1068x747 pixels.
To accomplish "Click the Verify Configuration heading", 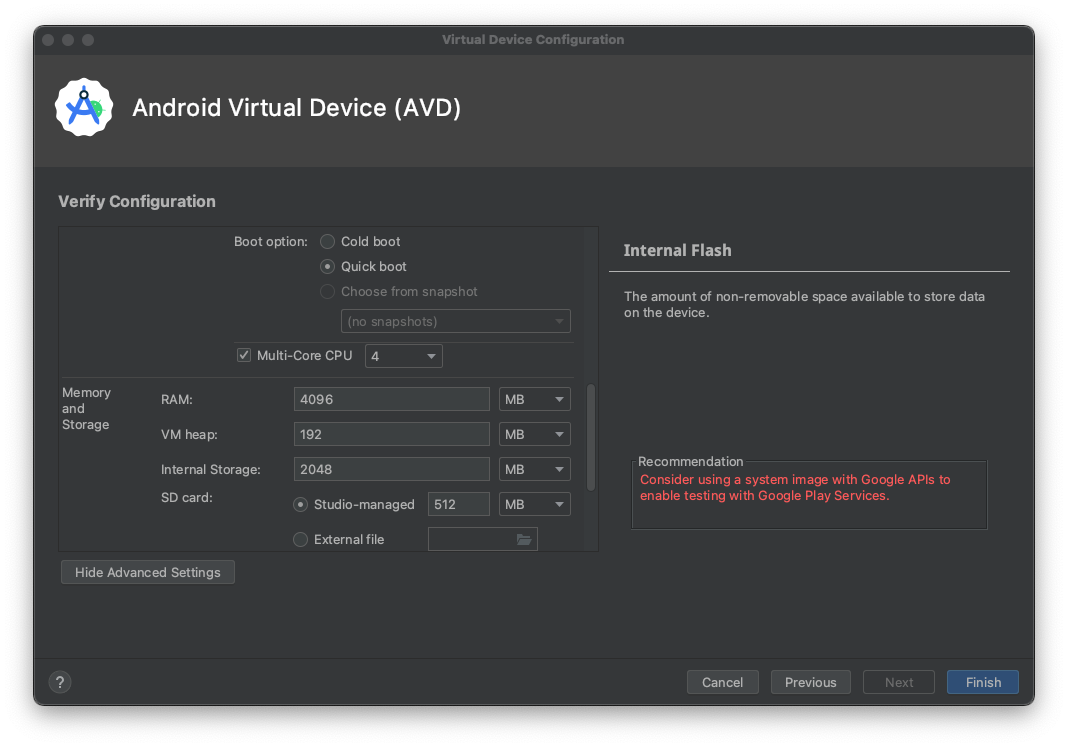I will pos(137,202).
